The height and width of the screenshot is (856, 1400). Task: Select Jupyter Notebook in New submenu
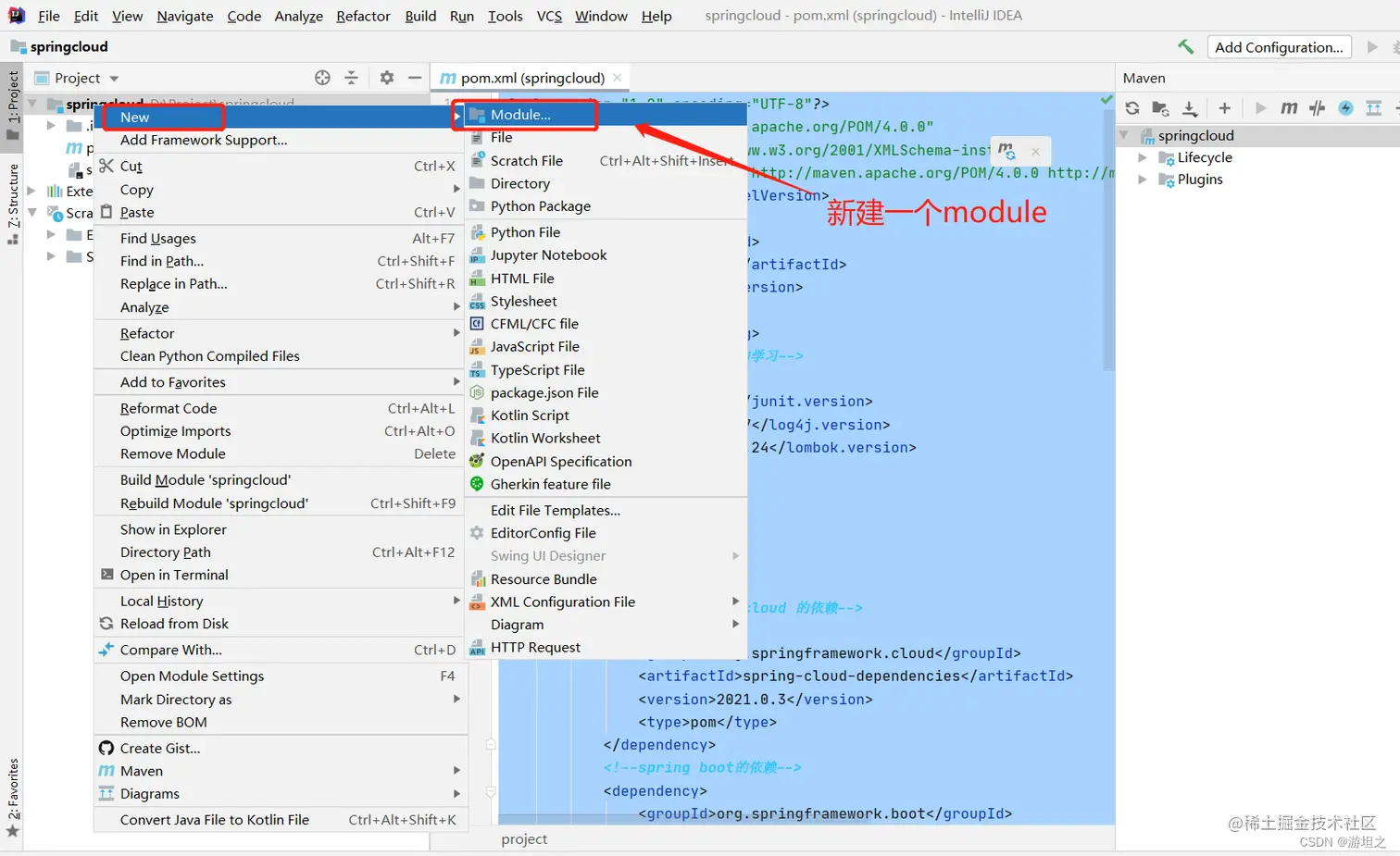[606, 255]
